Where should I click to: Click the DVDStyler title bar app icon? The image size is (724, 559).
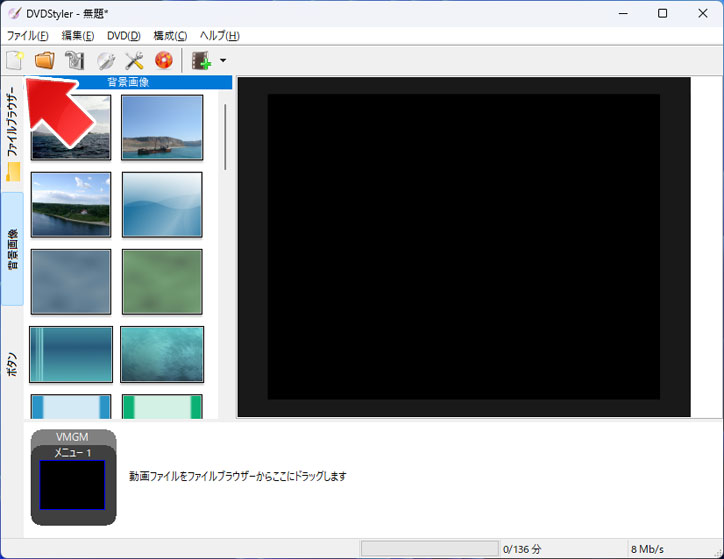coord(14,13)
